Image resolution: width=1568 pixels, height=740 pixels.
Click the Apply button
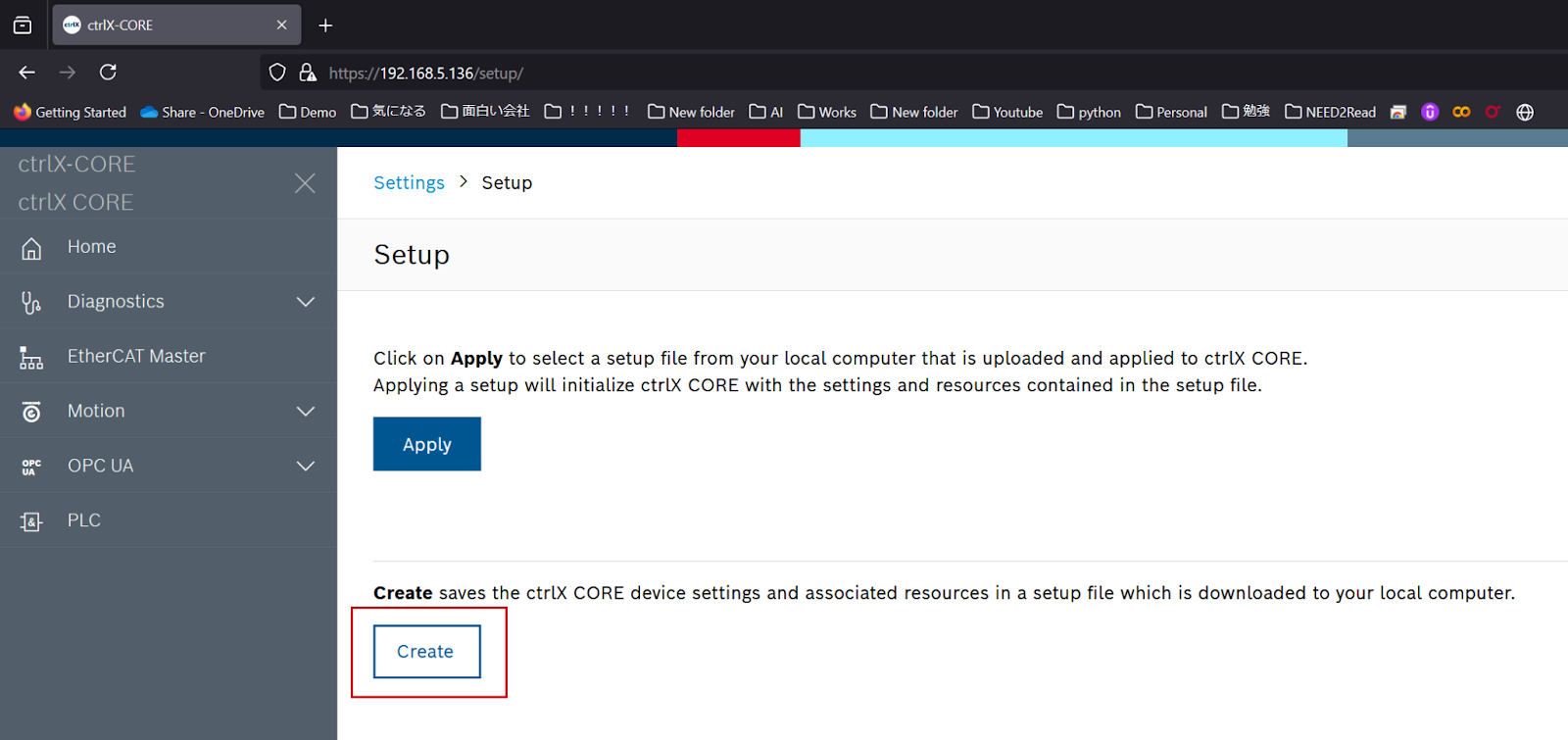[427, 444]
